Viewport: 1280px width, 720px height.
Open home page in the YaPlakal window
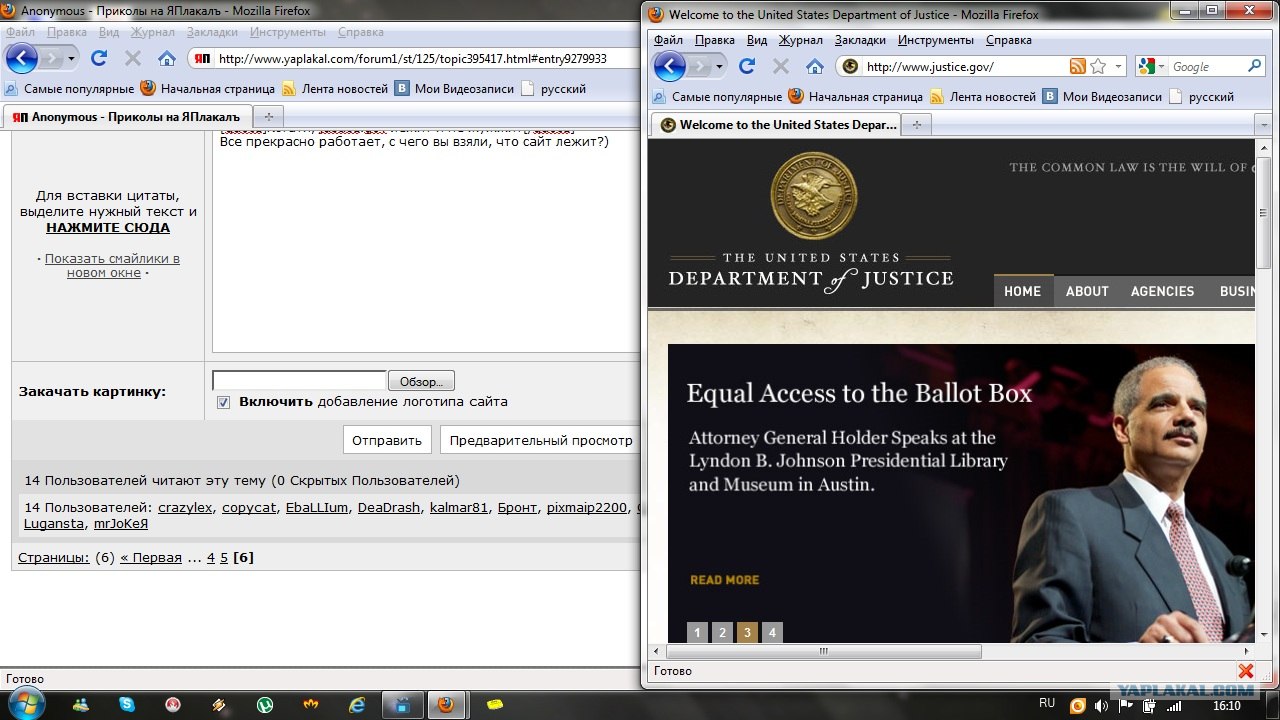[167, 58]
